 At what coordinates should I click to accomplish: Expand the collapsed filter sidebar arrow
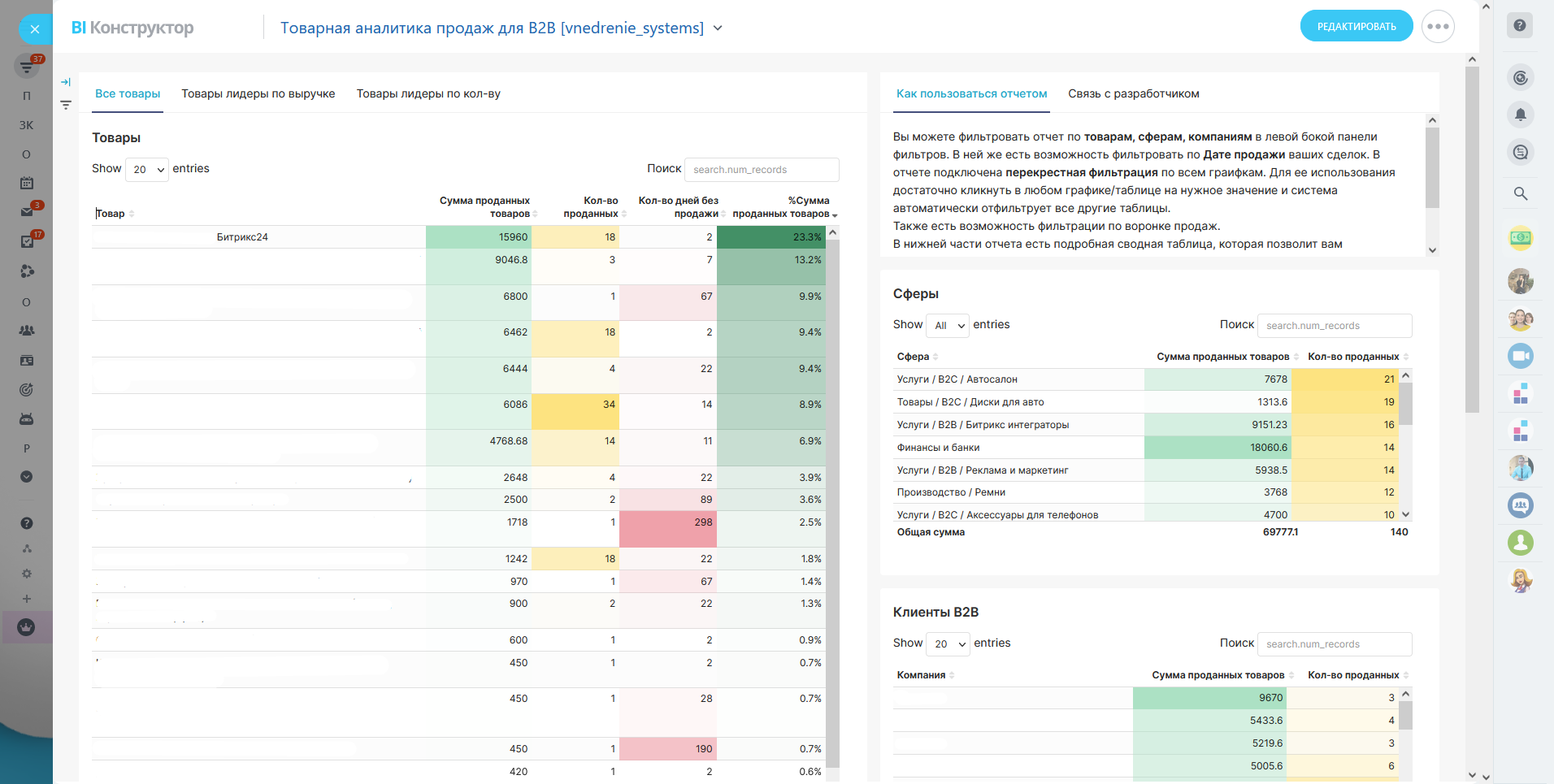[66, 82]
